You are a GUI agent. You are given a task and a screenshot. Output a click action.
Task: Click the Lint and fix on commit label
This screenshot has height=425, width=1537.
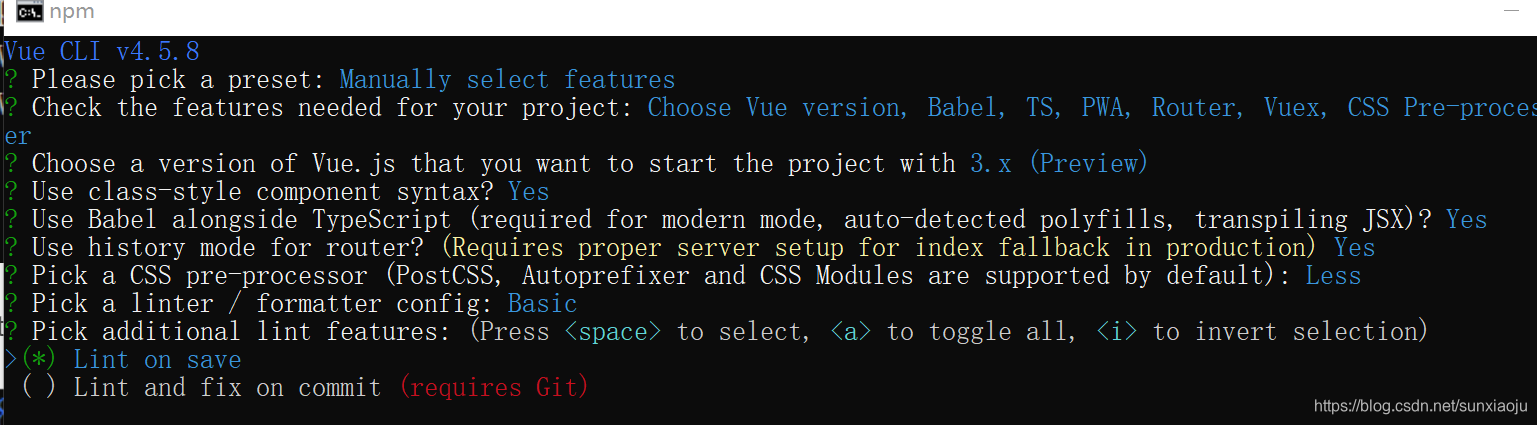pyautogui.click(x=228, y=388)
